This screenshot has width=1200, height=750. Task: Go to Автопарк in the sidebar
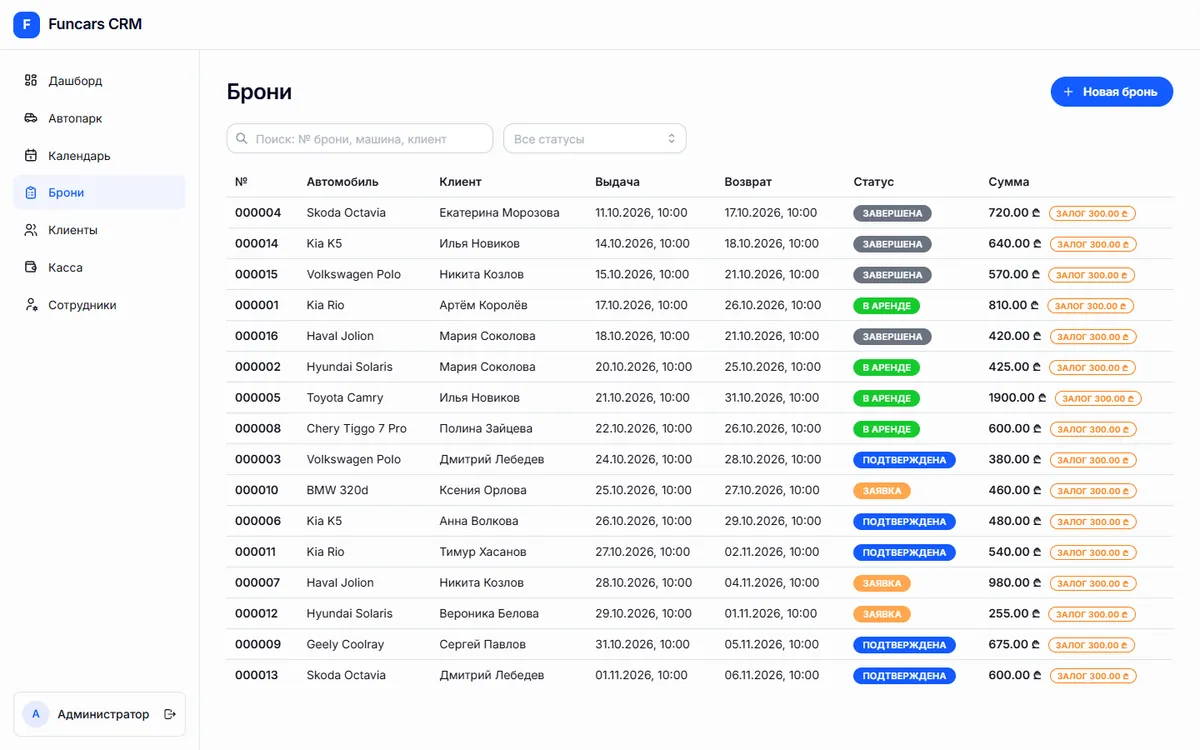pos(99,118)
